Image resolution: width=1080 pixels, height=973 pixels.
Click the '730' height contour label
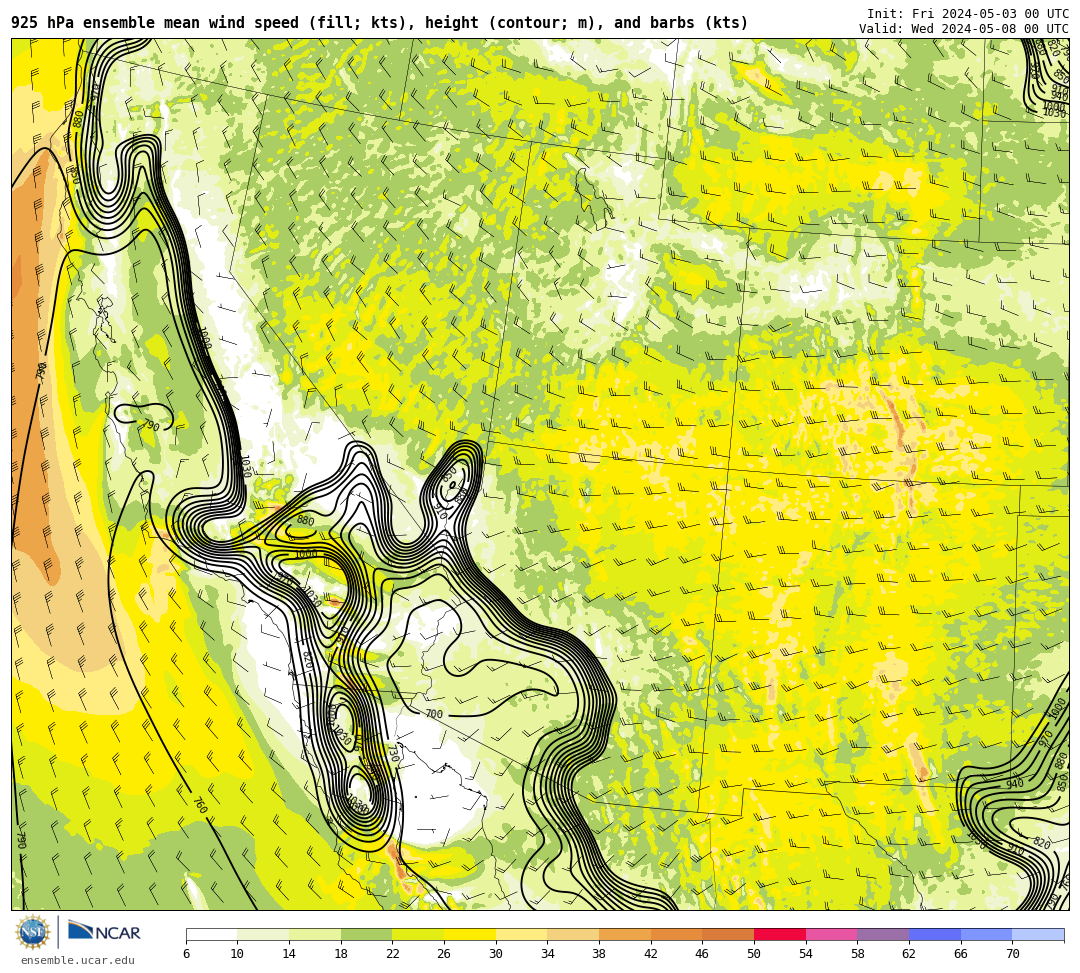(x=393, y=752)
